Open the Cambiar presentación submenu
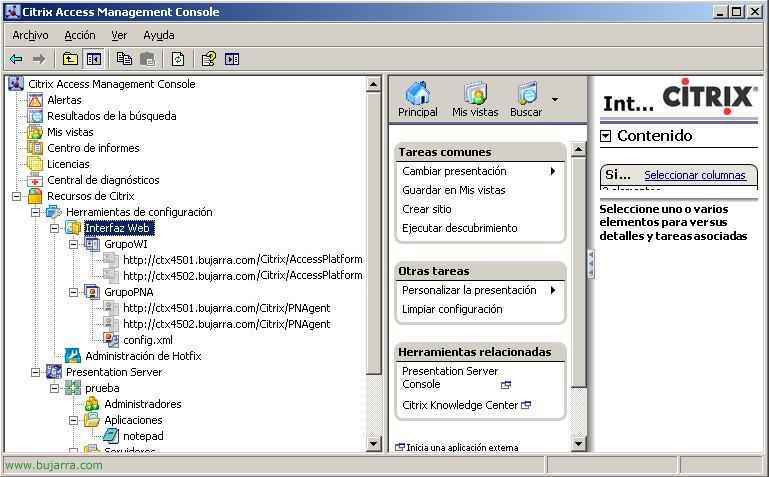Screen dimensions: 769x477 click(480, 171)
